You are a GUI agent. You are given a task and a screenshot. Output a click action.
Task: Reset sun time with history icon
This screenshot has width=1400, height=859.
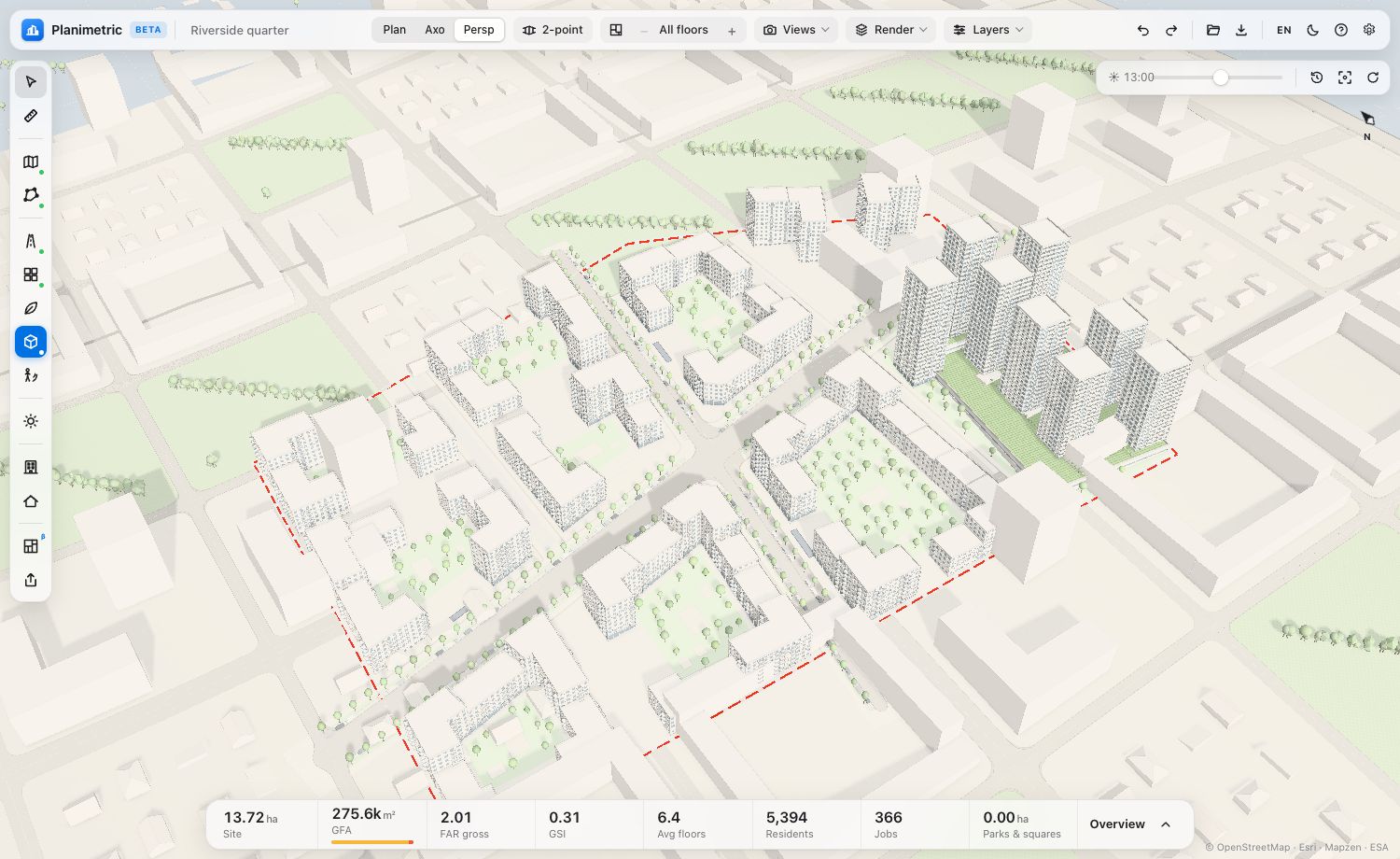click(1317, 77)
